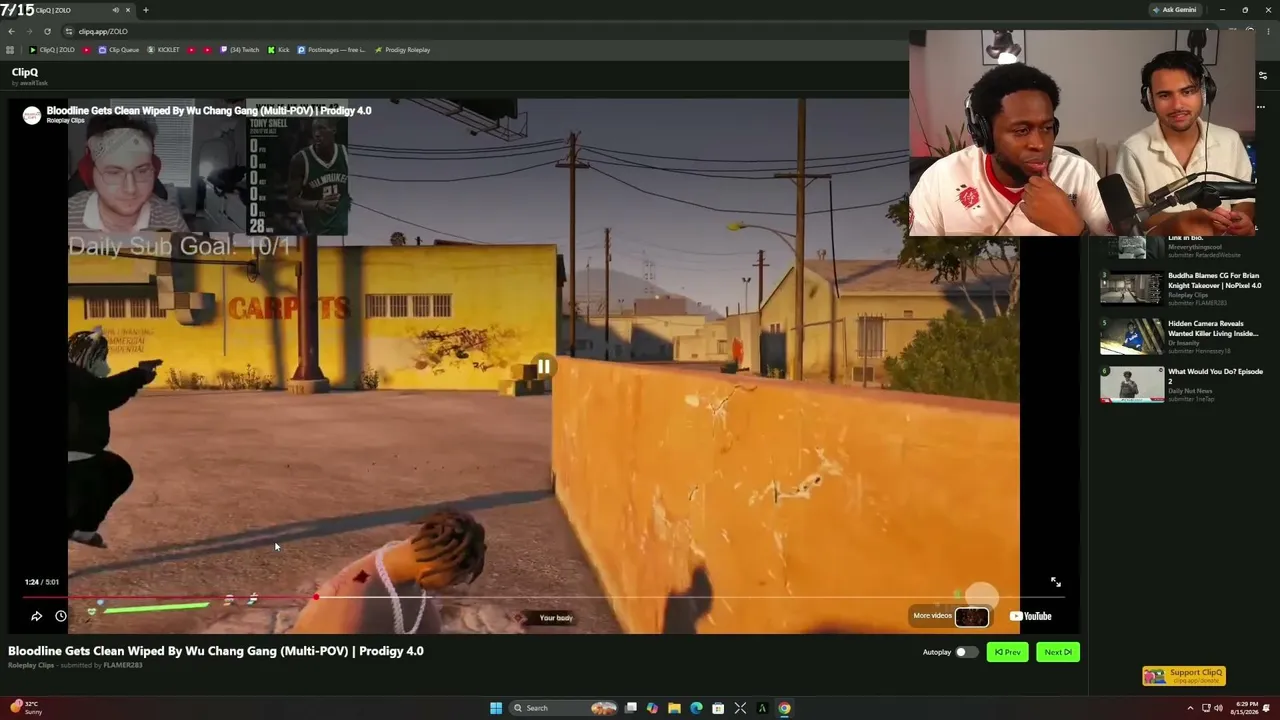Viewport: 1280px width, 720px height.
Task: Enter fullscreen with the expand arrows icon
Action: point(1055,582)
